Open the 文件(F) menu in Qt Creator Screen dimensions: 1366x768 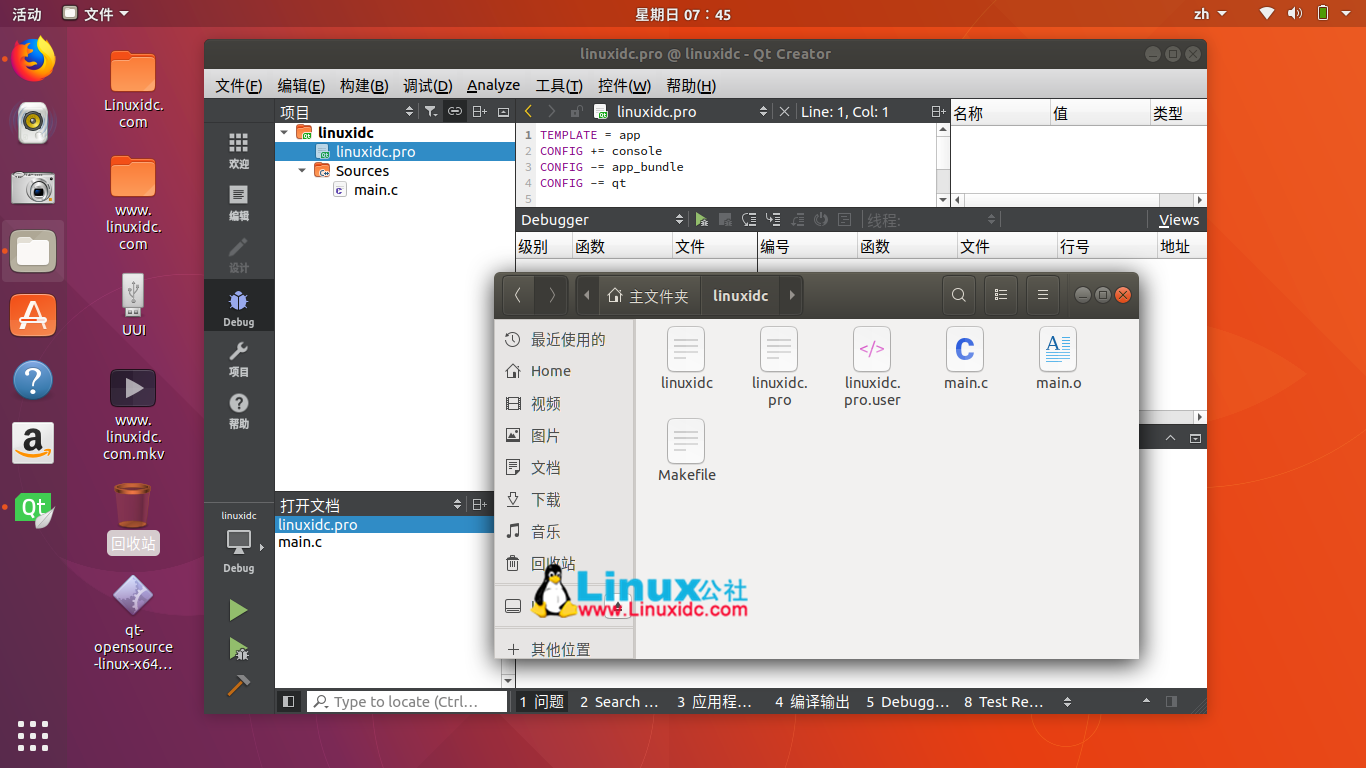tap(238, 85)
